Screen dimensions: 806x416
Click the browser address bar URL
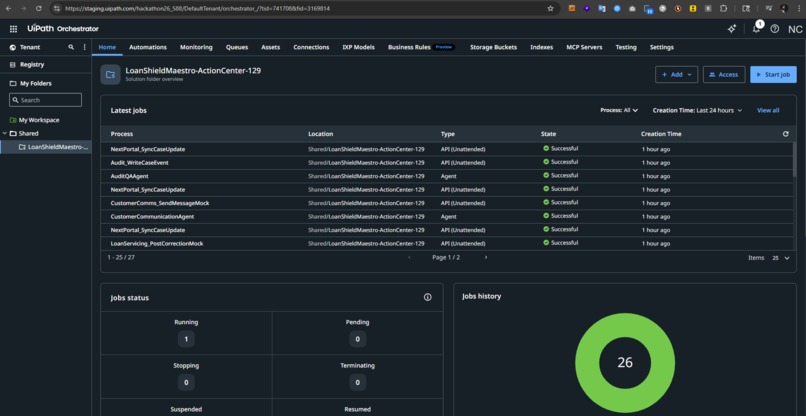tap(197, 8)
